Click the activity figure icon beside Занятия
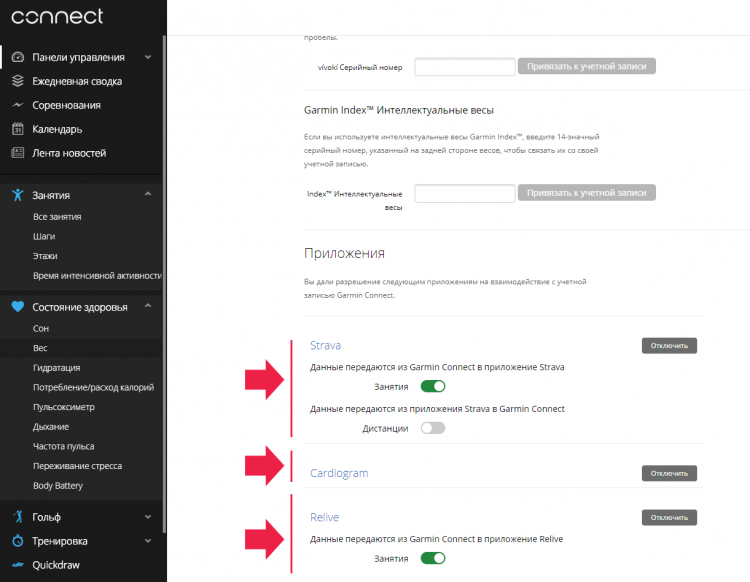 click(x=18, y=195)
